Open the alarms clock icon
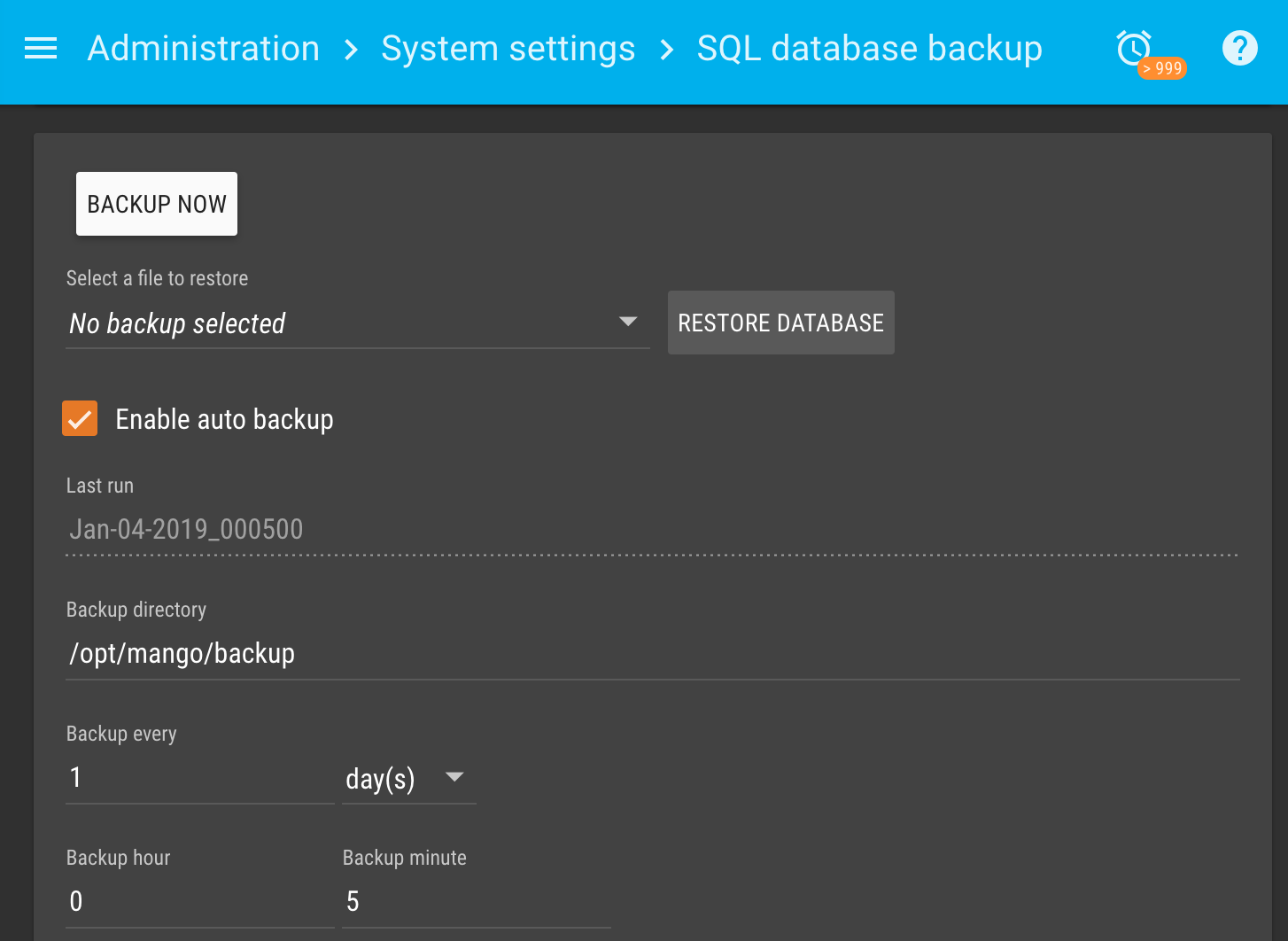Image resolution: width=1288 pixels, height=941 pixels. point(1133,47)
